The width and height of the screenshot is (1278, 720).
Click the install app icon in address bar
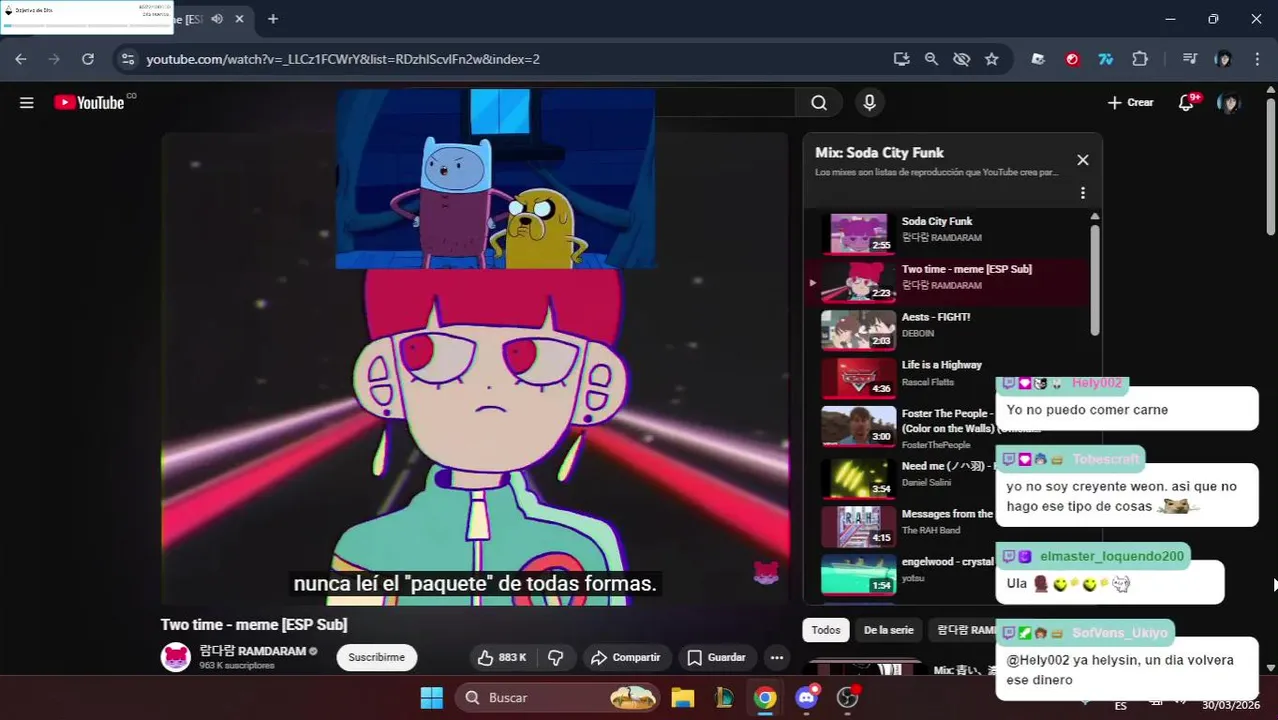click(x=901, y=59)
